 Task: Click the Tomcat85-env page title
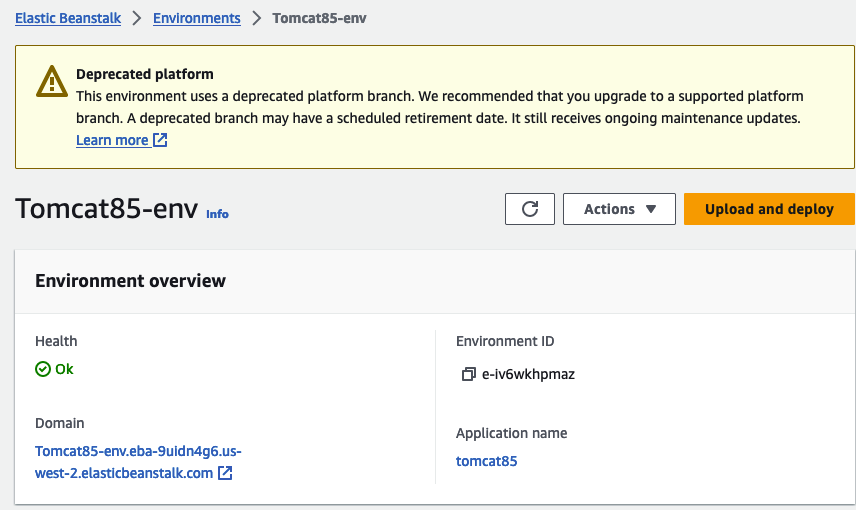pos(106,209)
